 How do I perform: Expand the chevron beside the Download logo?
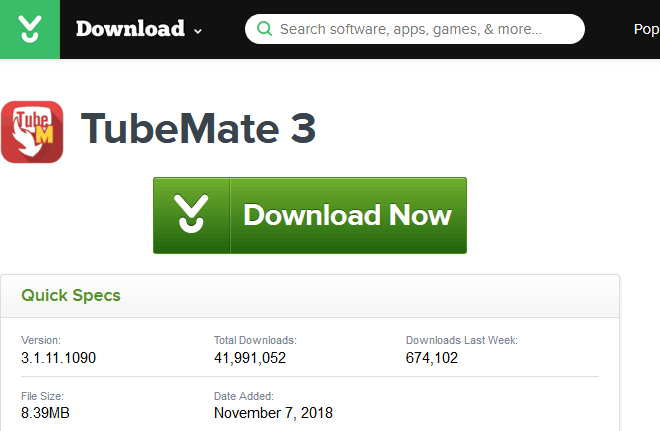198,31
